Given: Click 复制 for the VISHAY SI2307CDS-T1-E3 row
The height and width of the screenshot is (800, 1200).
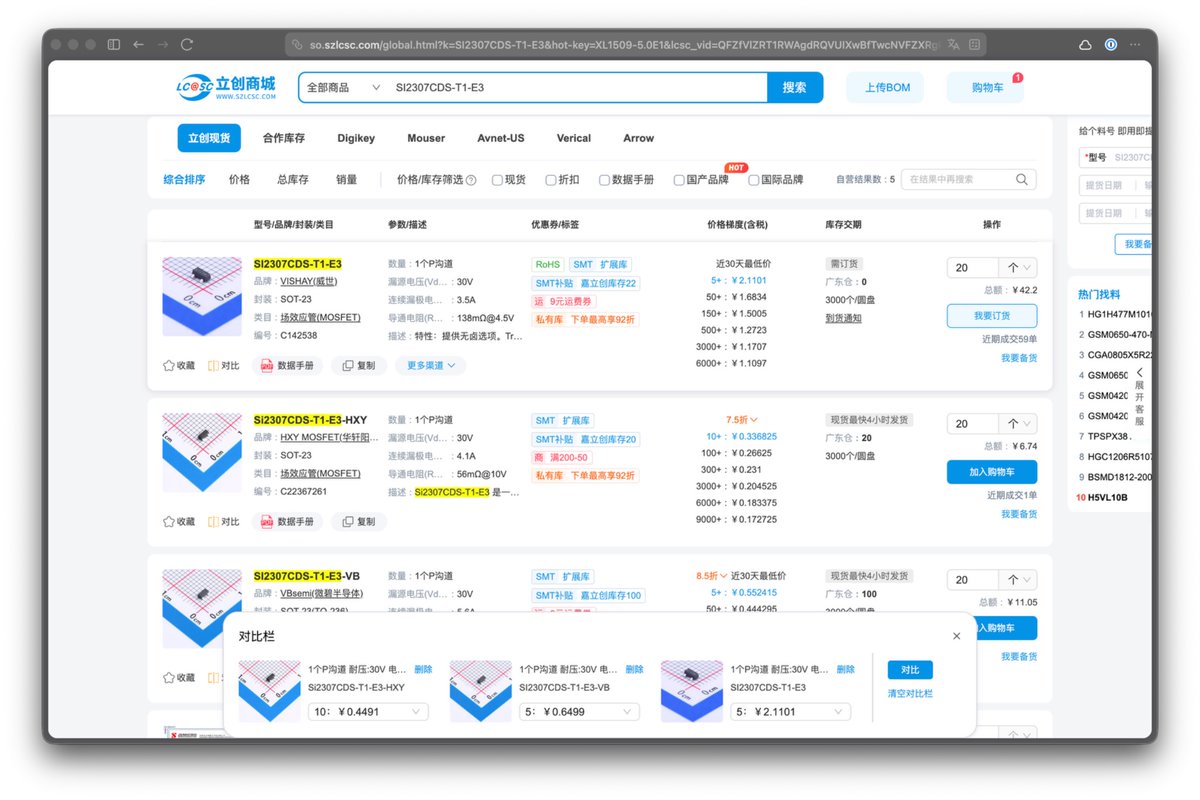Looking at the screenshot, I should (359, 366).
